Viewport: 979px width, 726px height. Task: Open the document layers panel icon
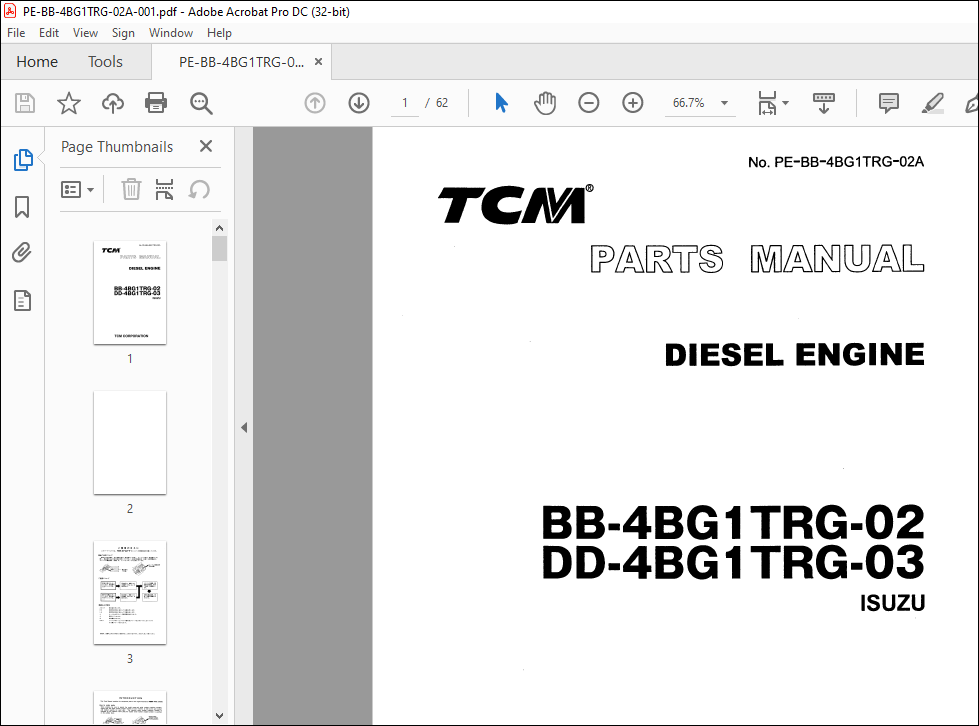[x=22, y=301]
